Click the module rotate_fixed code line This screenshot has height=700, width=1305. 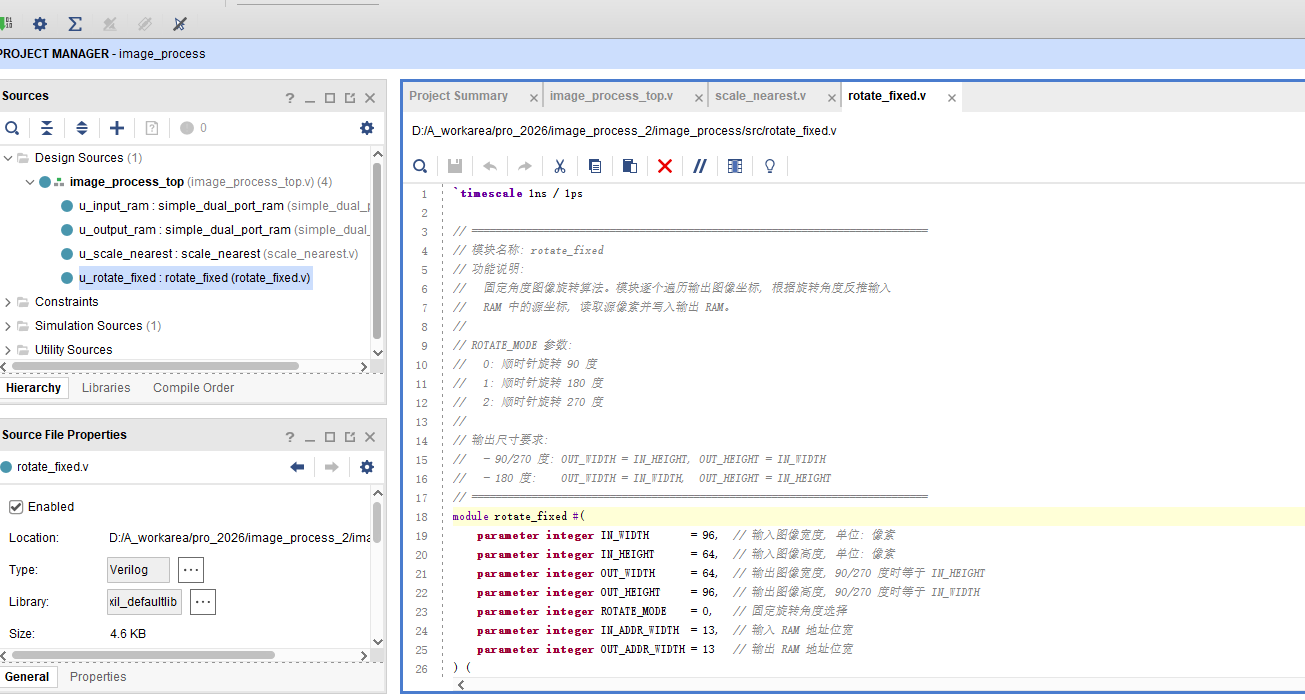[518, 517]
